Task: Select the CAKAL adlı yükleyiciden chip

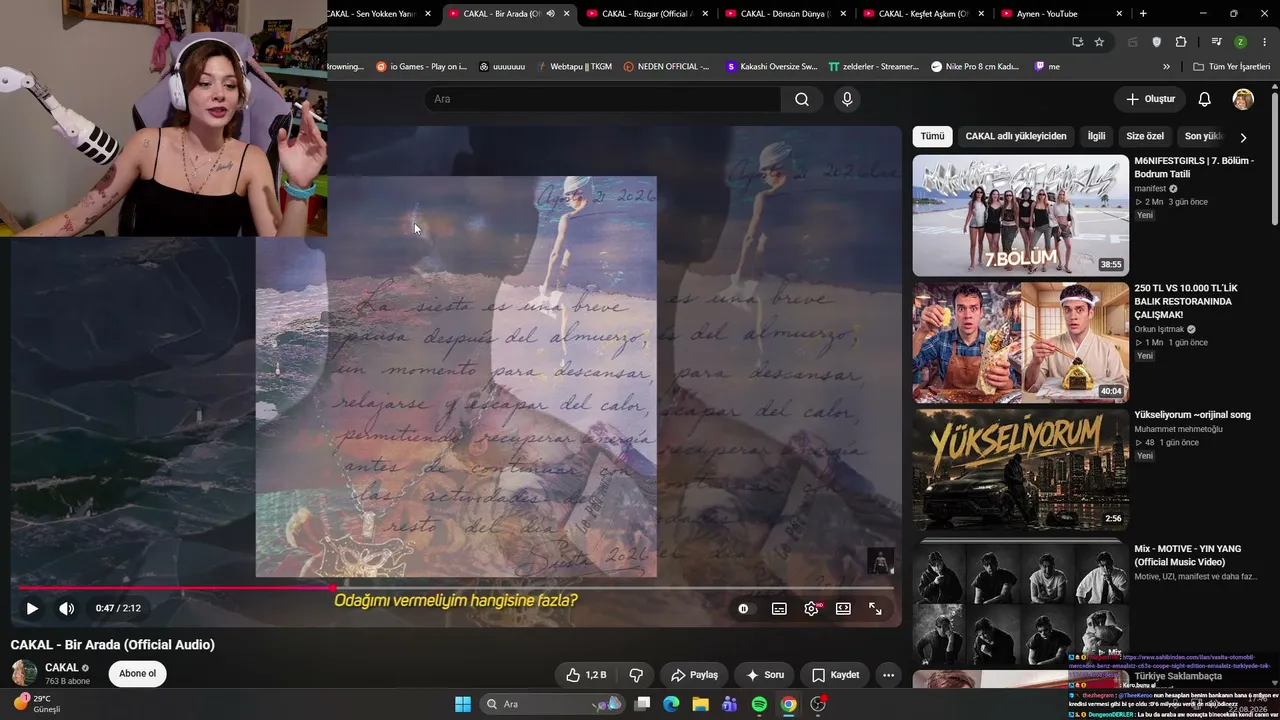Action: click(1016, 136)
